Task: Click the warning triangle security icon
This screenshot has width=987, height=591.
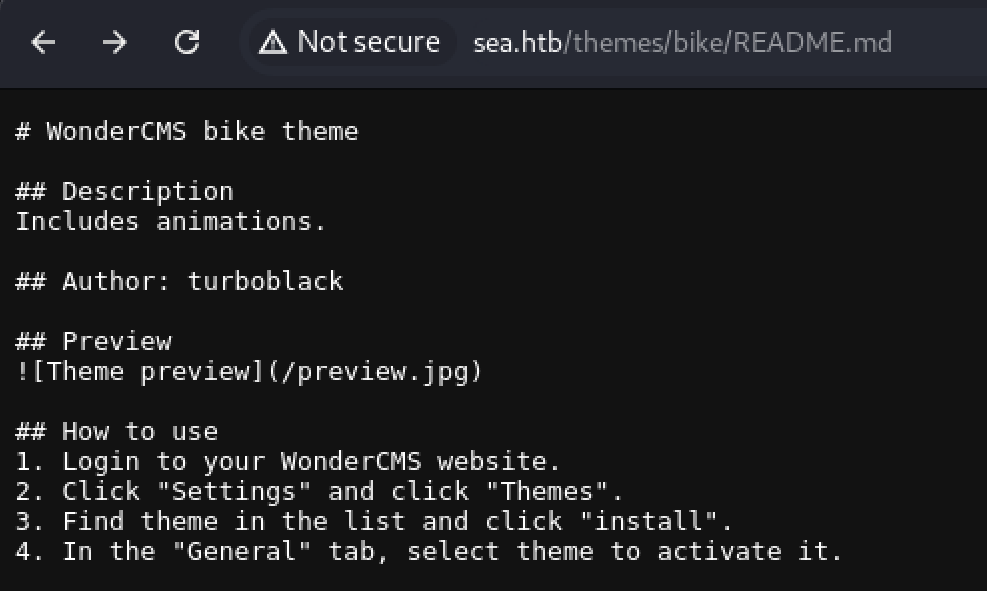Action: (x=272, y=42)
